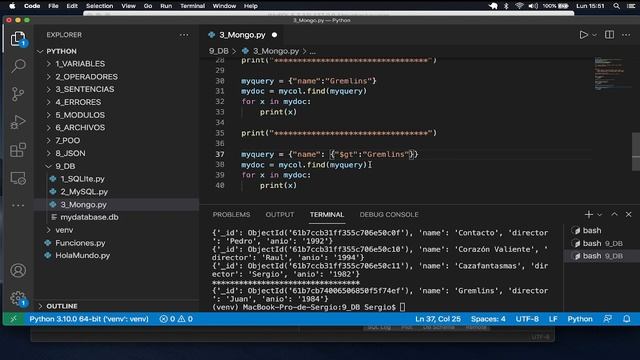Open the Selection menu
This screenshot has width=640, height=360.
point(99,6)
